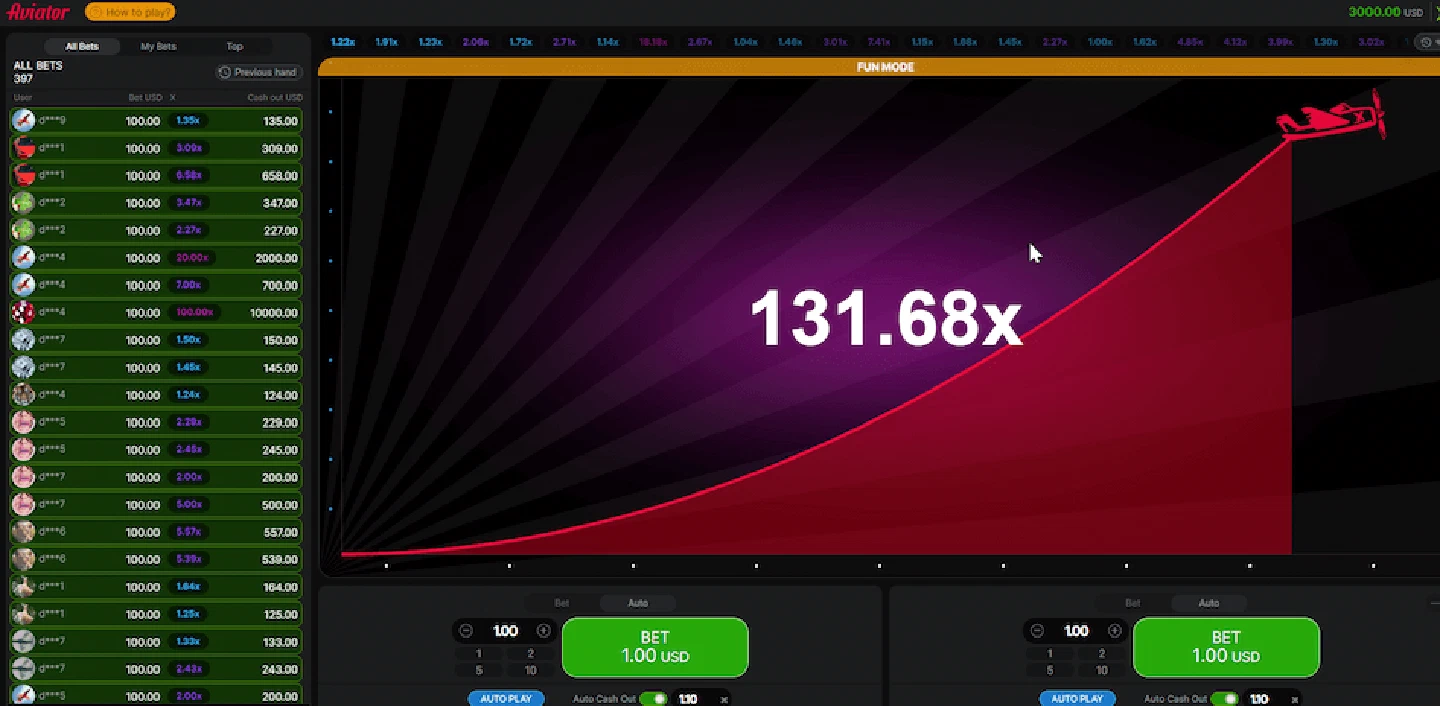This screenshot has height=706, width=1440.
Task: Click the Aviator logo
Action: click(x=38, y=12)
